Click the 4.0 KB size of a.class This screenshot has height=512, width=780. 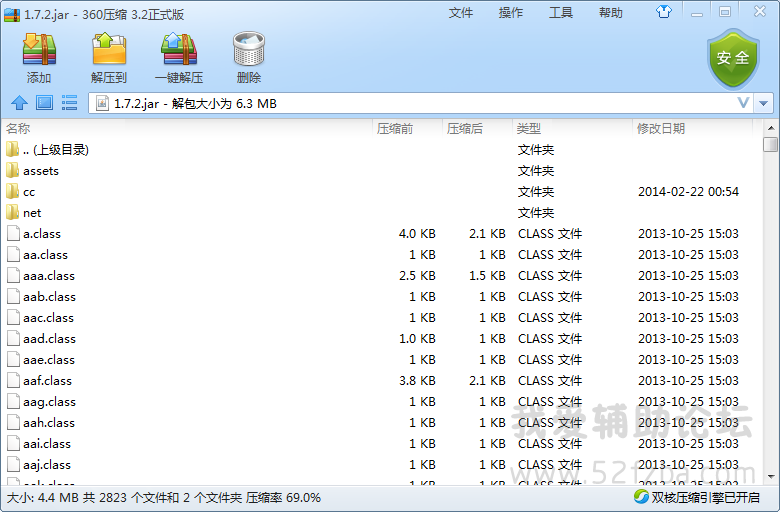coord(417,233)
